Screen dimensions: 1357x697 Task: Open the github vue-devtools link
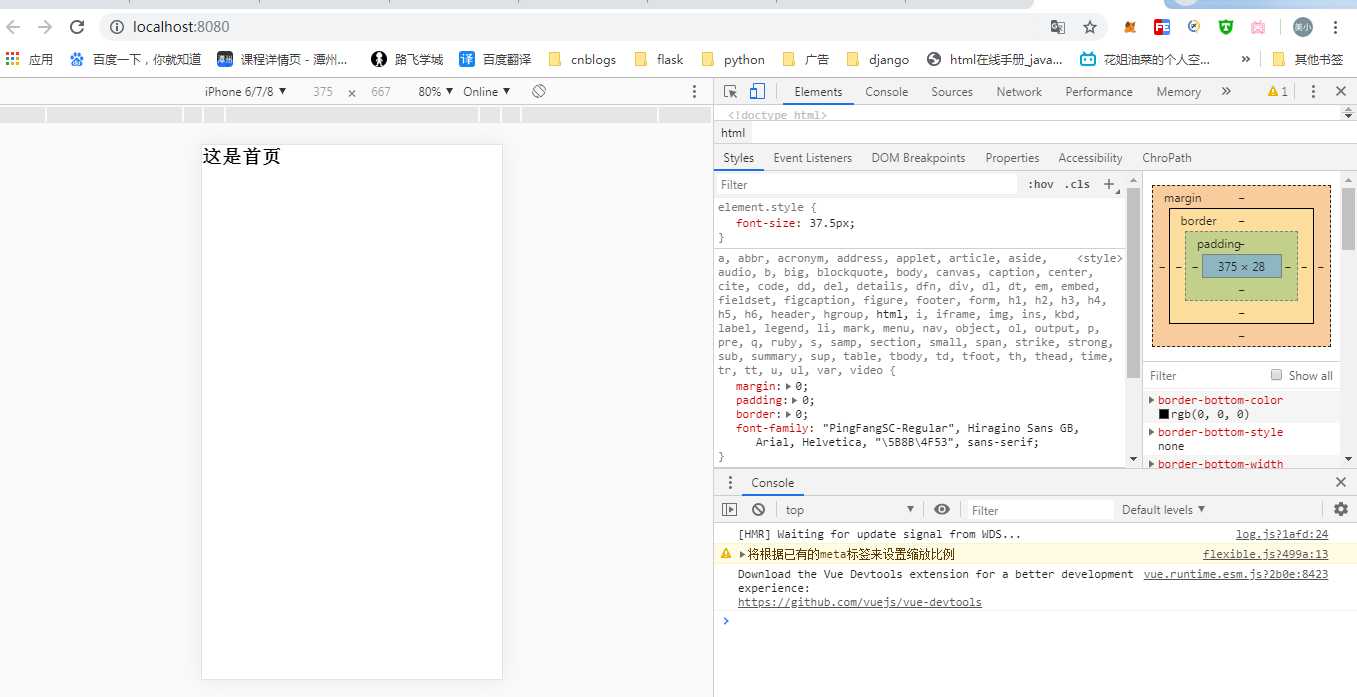click(860, 602)
